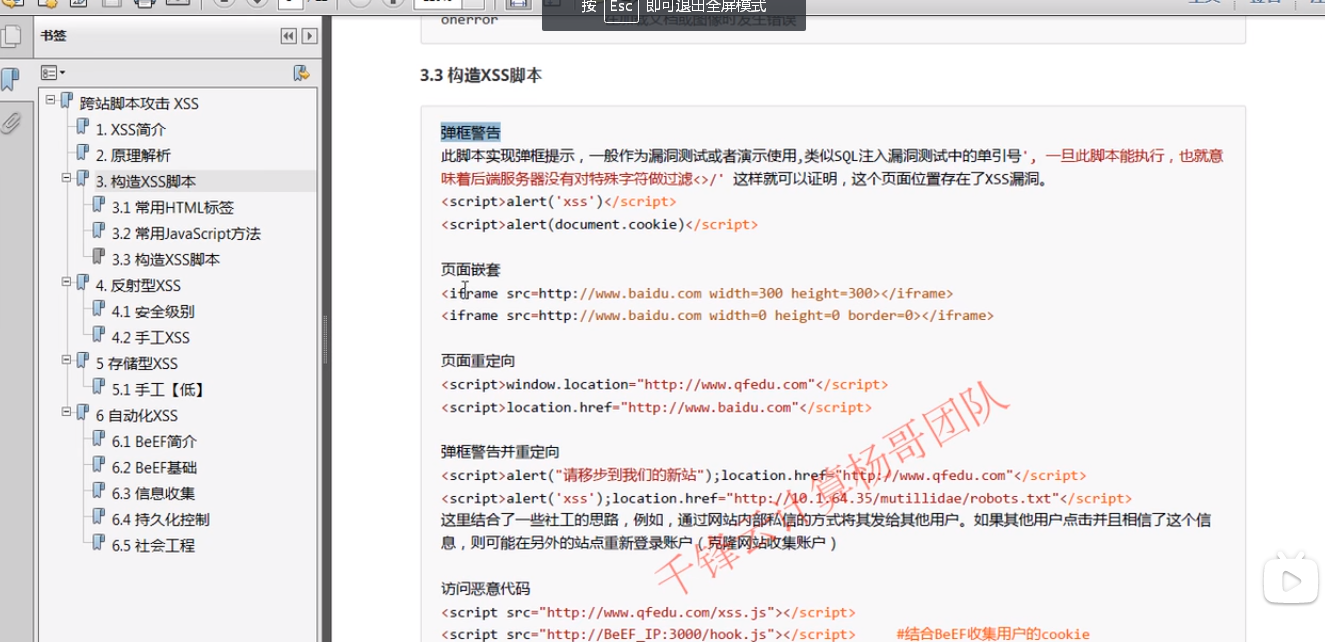Open bookmark 4.2 手工XSS
Screen dimensions: 1325x642
150,338
